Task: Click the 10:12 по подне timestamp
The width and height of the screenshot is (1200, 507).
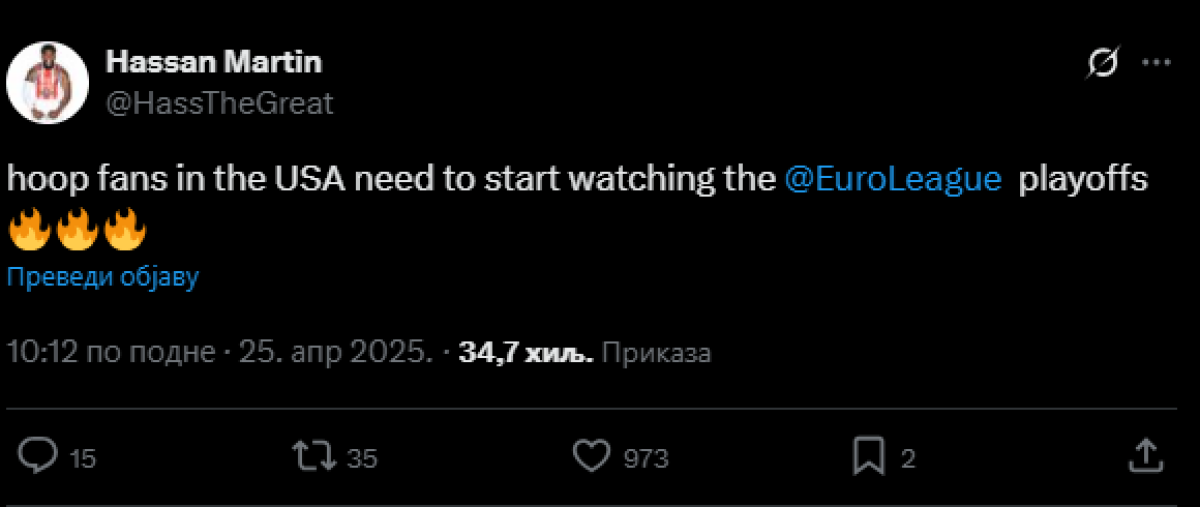Action: click(110, 352)
